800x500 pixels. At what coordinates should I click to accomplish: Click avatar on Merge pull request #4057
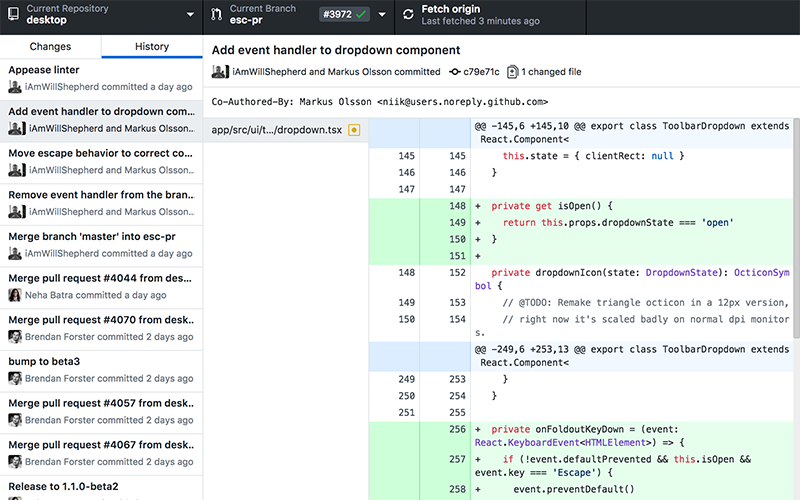pos(15,420)
